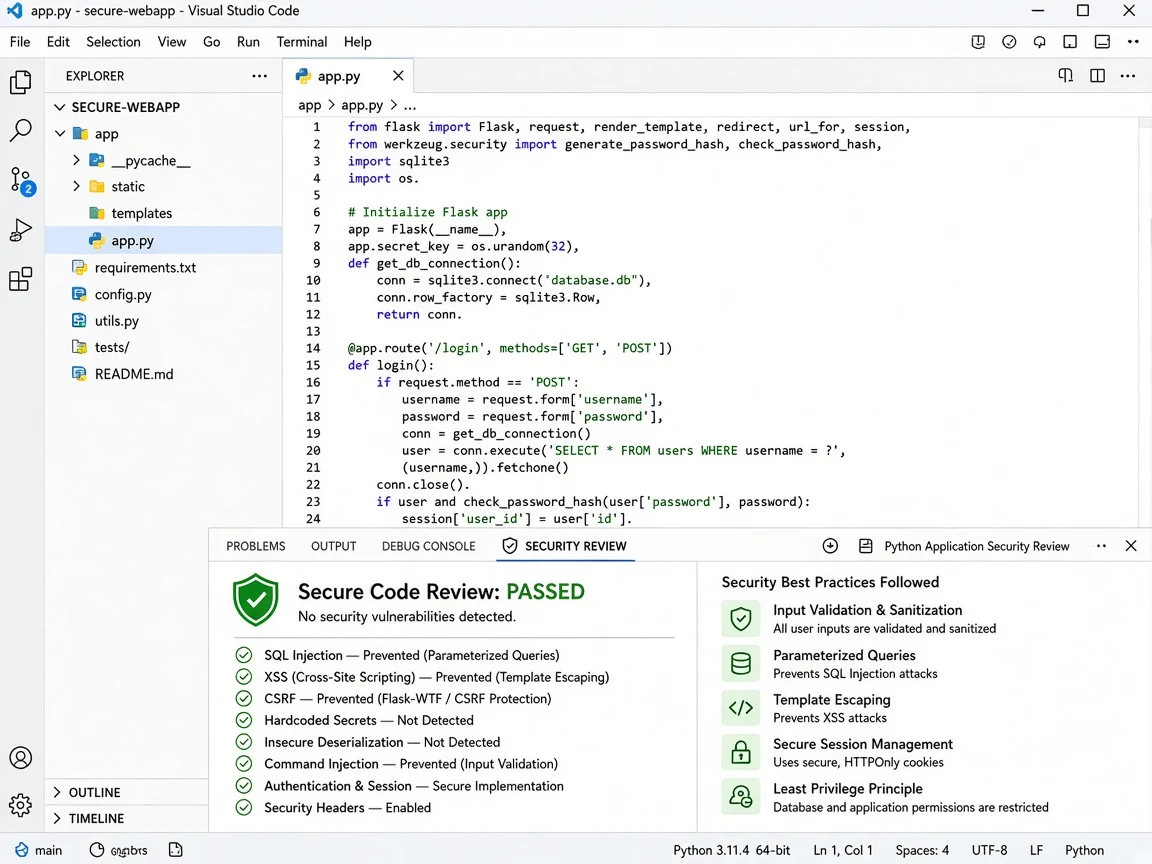Open the Search view icon

21,131
